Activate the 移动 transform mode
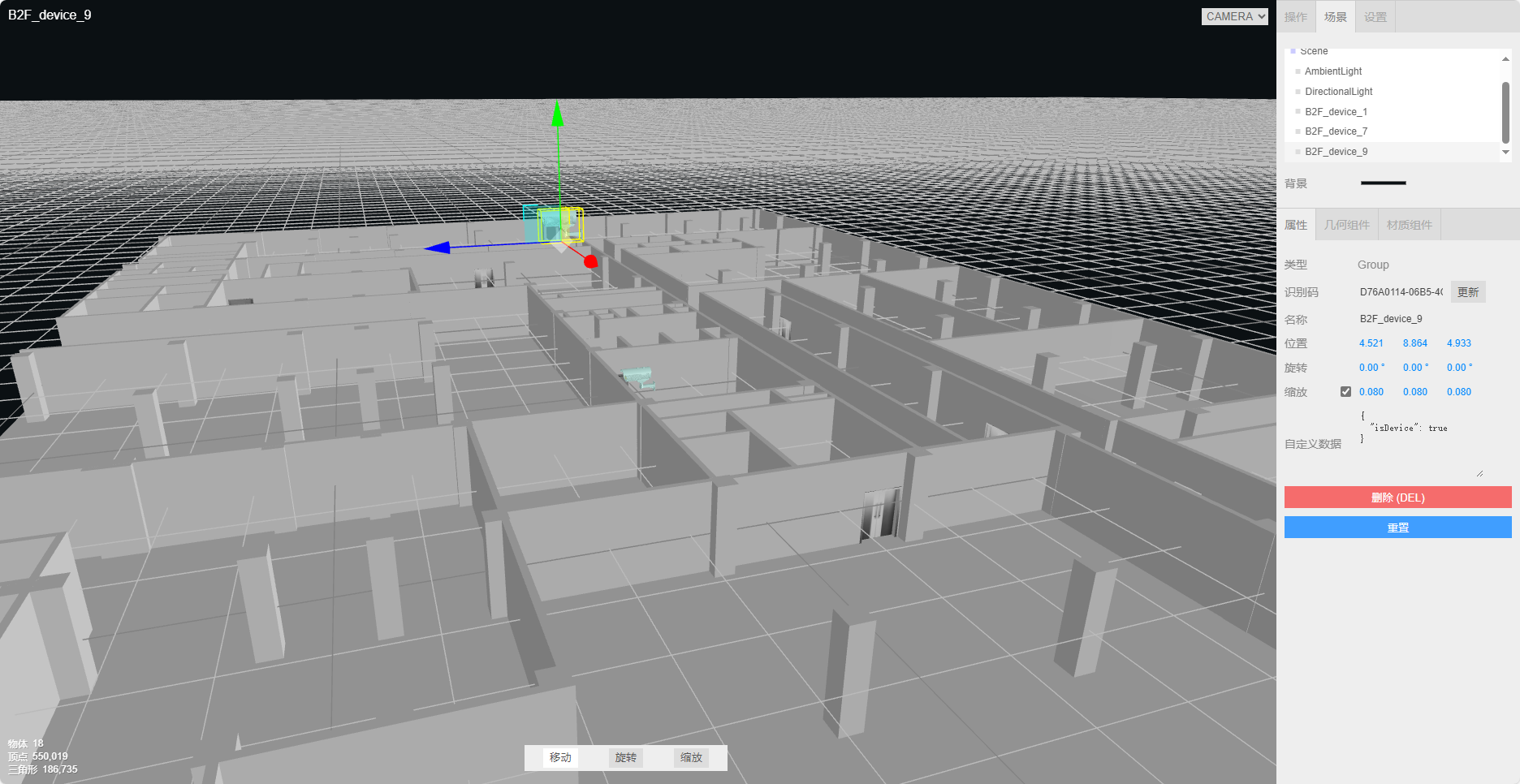Image resolution: width=1520 pixels, height=784 pixels. tap(560, 757)
